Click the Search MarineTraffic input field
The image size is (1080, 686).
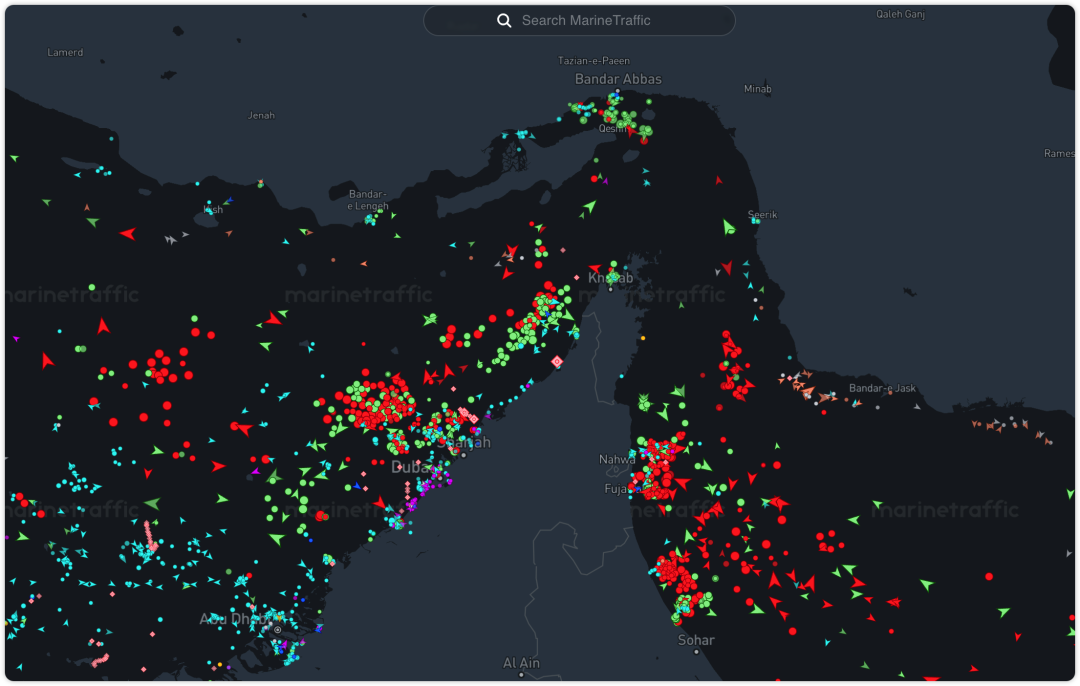pos(590,20)
